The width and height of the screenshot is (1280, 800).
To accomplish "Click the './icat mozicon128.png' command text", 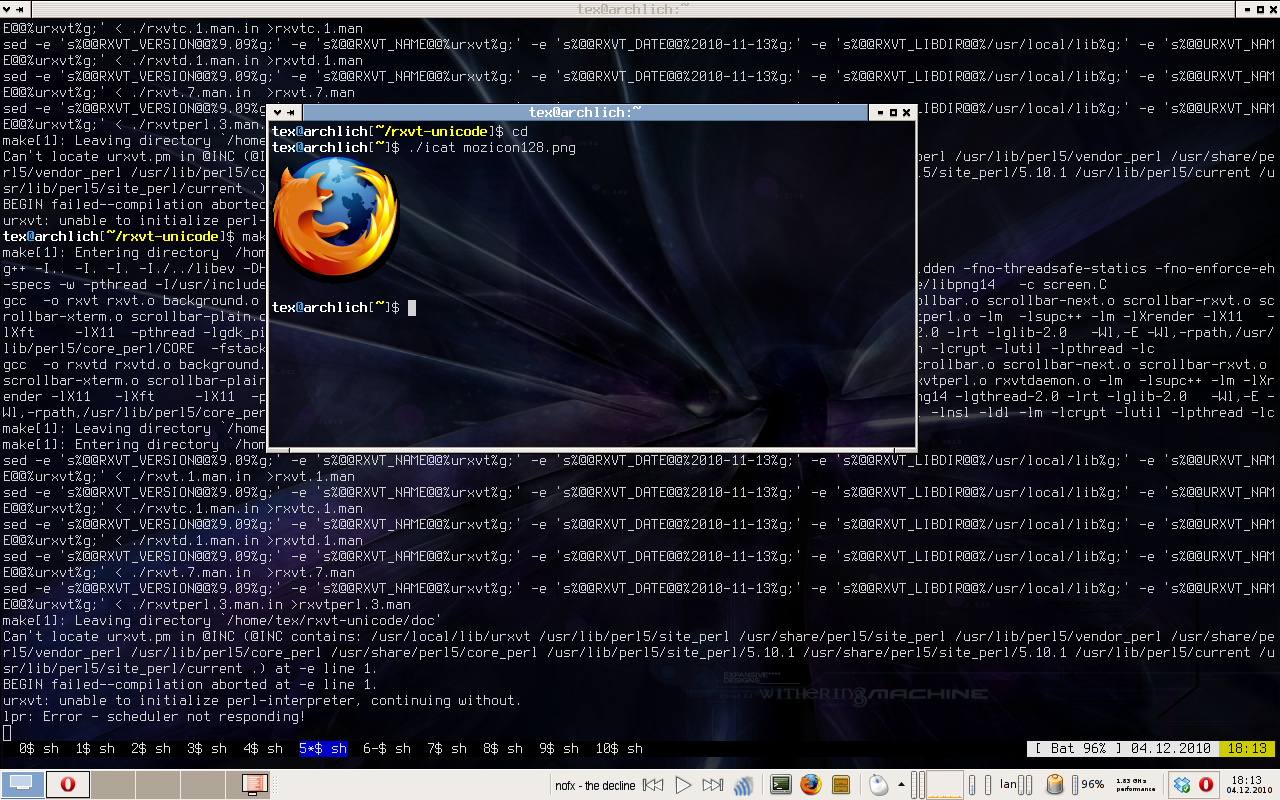I will coord(493,147).
